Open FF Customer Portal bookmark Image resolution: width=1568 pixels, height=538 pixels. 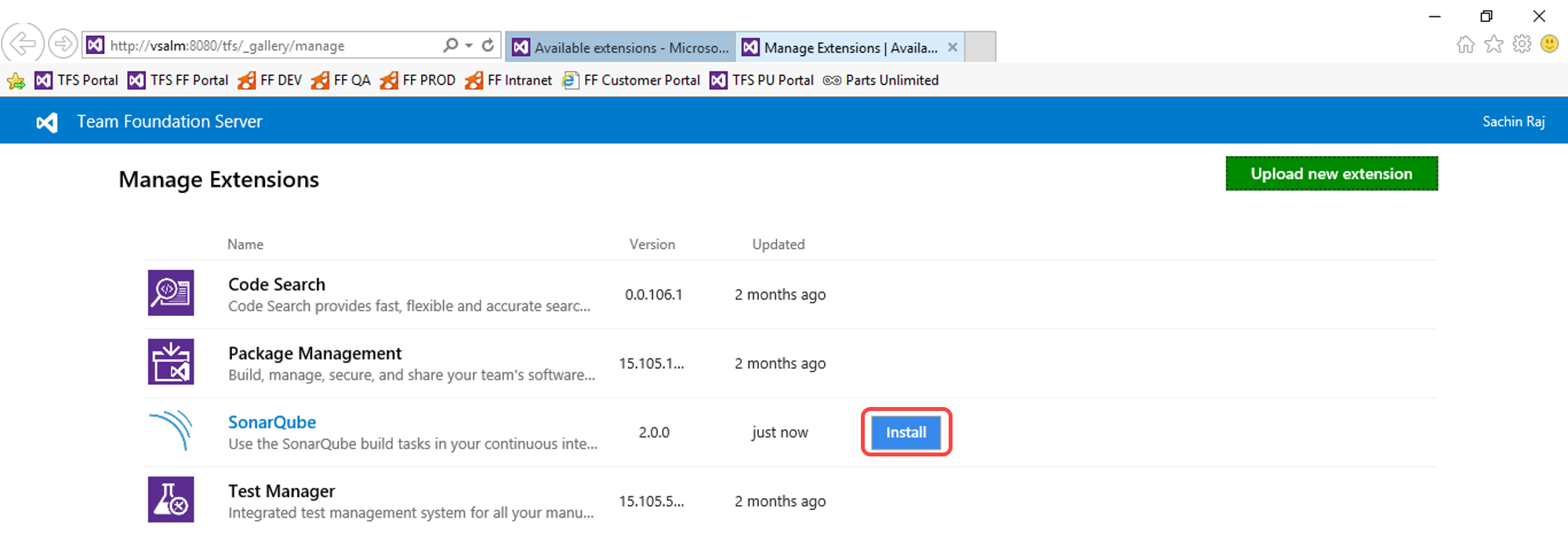631,80
